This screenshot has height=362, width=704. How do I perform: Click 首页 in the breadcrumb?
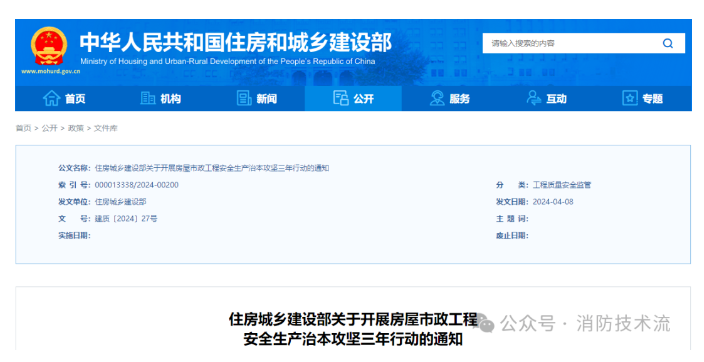point(23,128)
